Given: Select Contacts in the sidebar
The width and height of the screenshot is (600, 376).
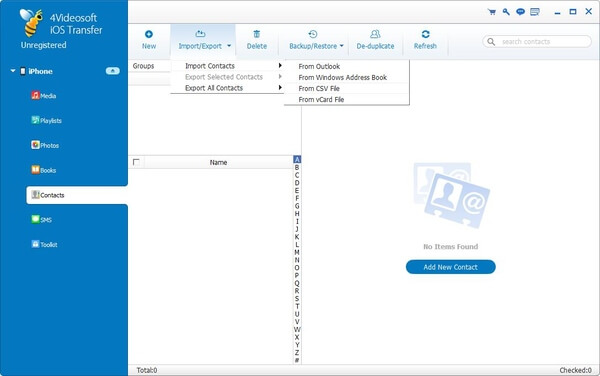Looking at the screenshot, I should (77, 195).
